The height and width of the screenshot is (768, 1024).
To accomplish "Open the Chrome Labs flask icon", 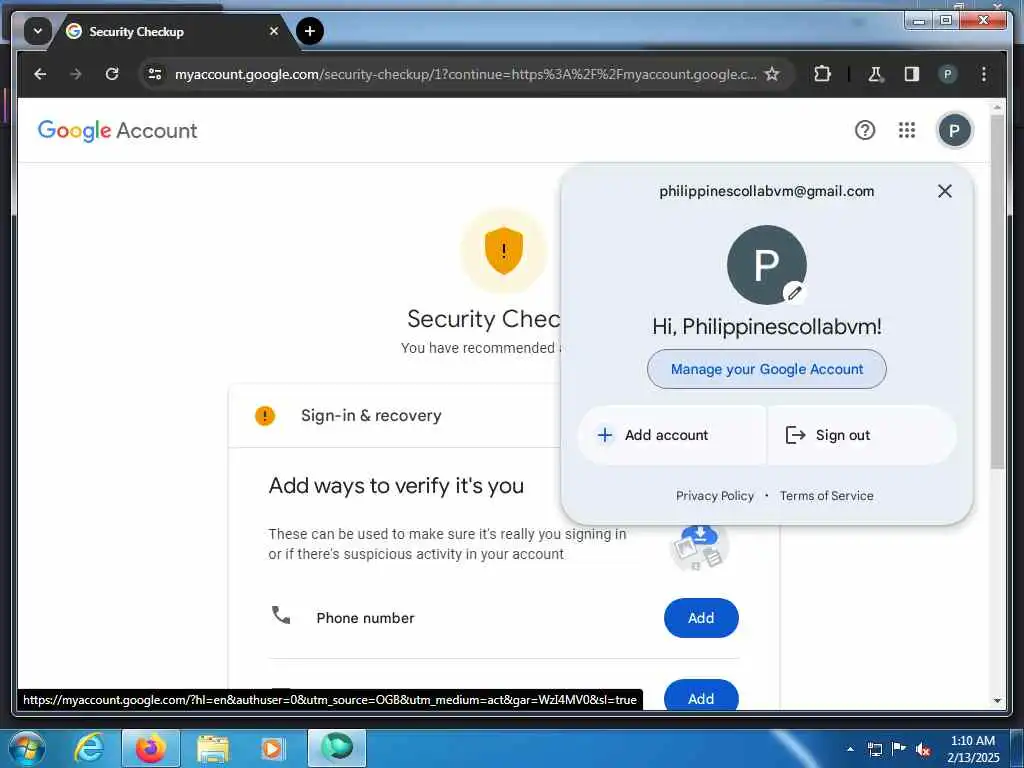I will [875, 74].
